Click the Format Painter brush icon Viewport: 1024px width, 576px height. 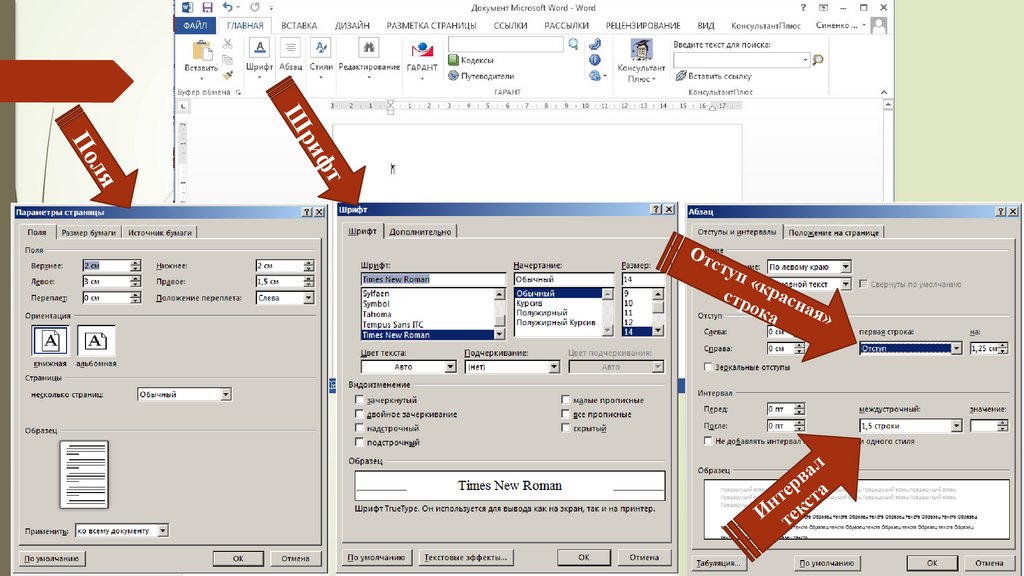tap(227, 75)
